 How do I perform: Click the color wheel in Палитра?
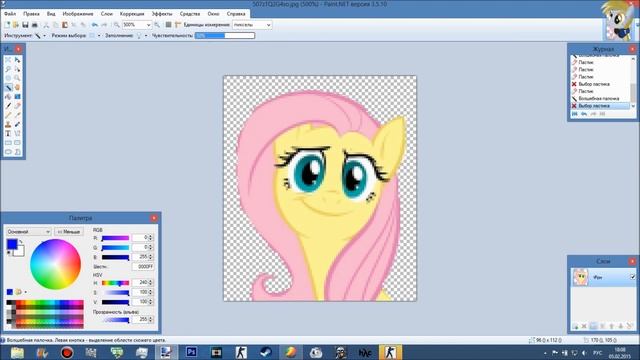pyautogui.click(x=55, y=264)
